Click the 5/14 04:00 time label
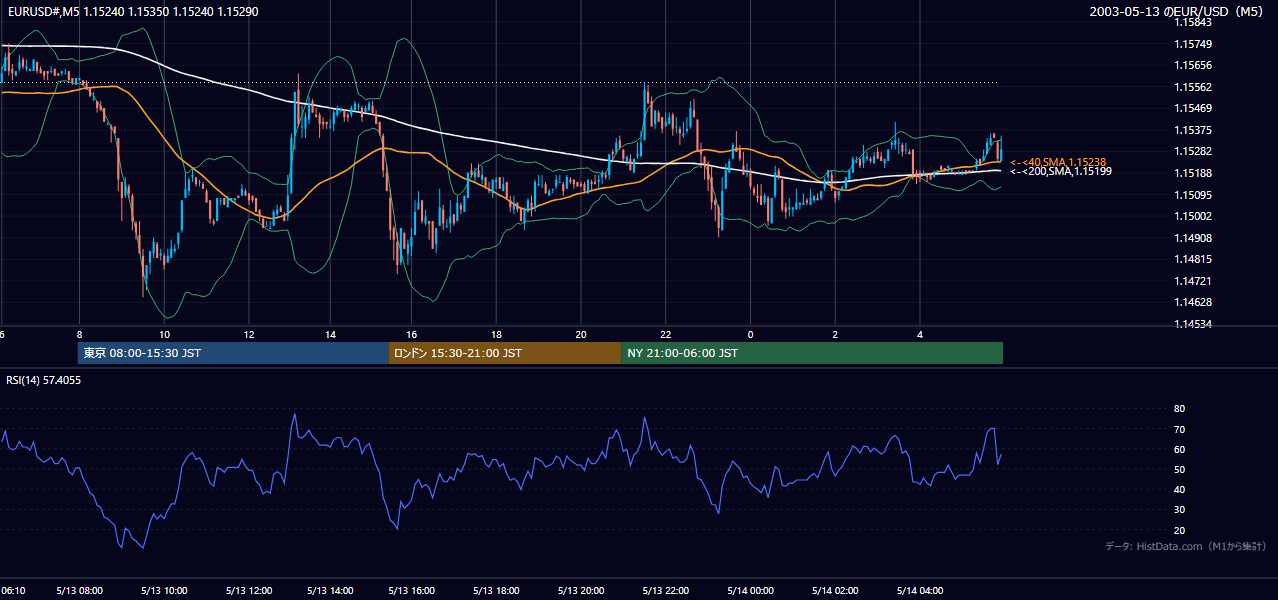 [919, 591]
